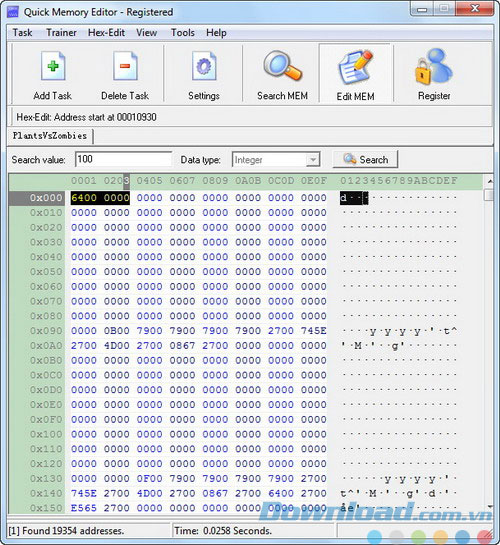The height and width of the screenshot is (545, 500).
Task: Open Settings via the gear document icon
Action: pos(204,66)
